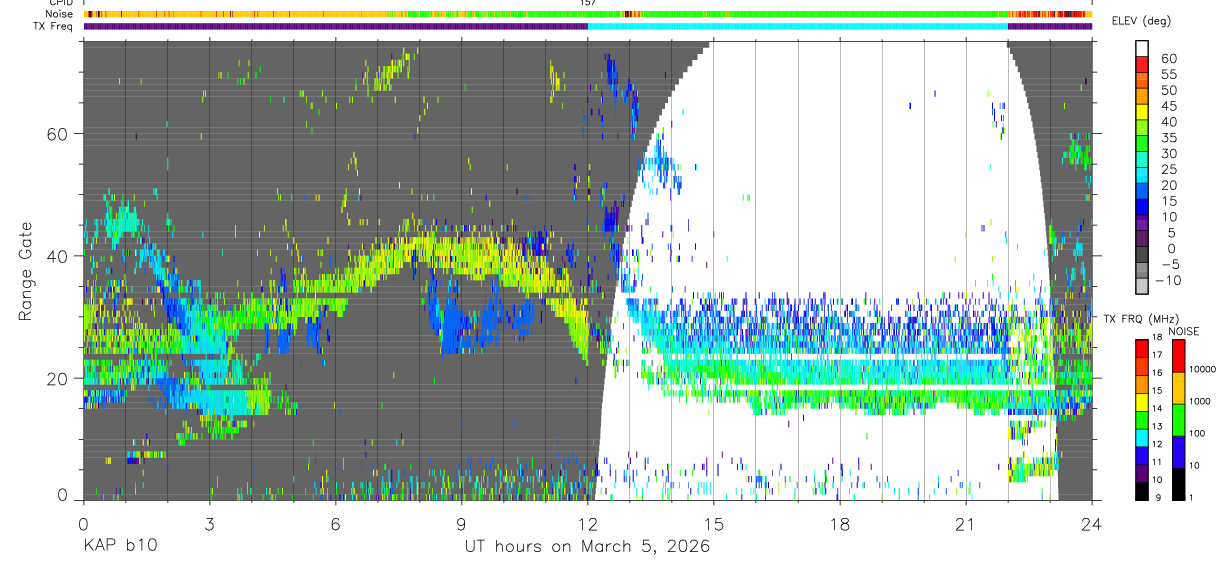Image resolution: width=1228 pixels, height=567 pixels.
Task: Select 'UT hours on March 5, 2026' axis title
Action: 587,548
